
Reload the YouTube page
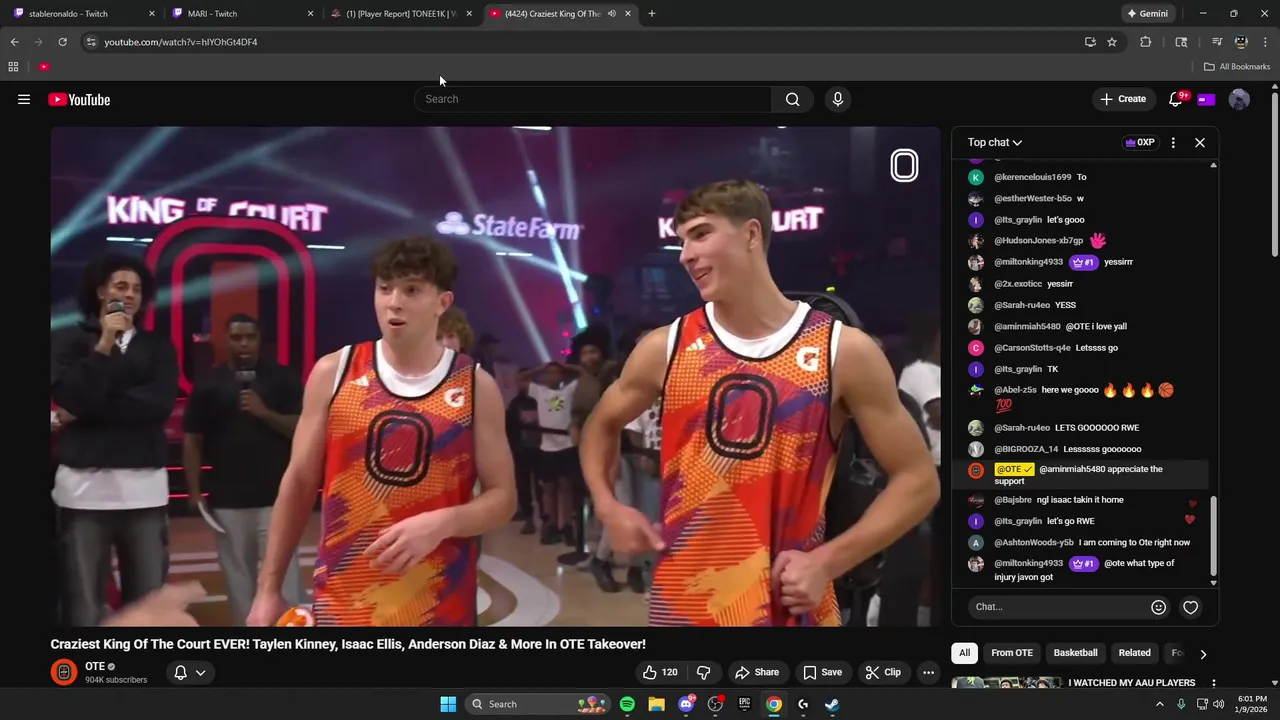[x=62, y=42]
